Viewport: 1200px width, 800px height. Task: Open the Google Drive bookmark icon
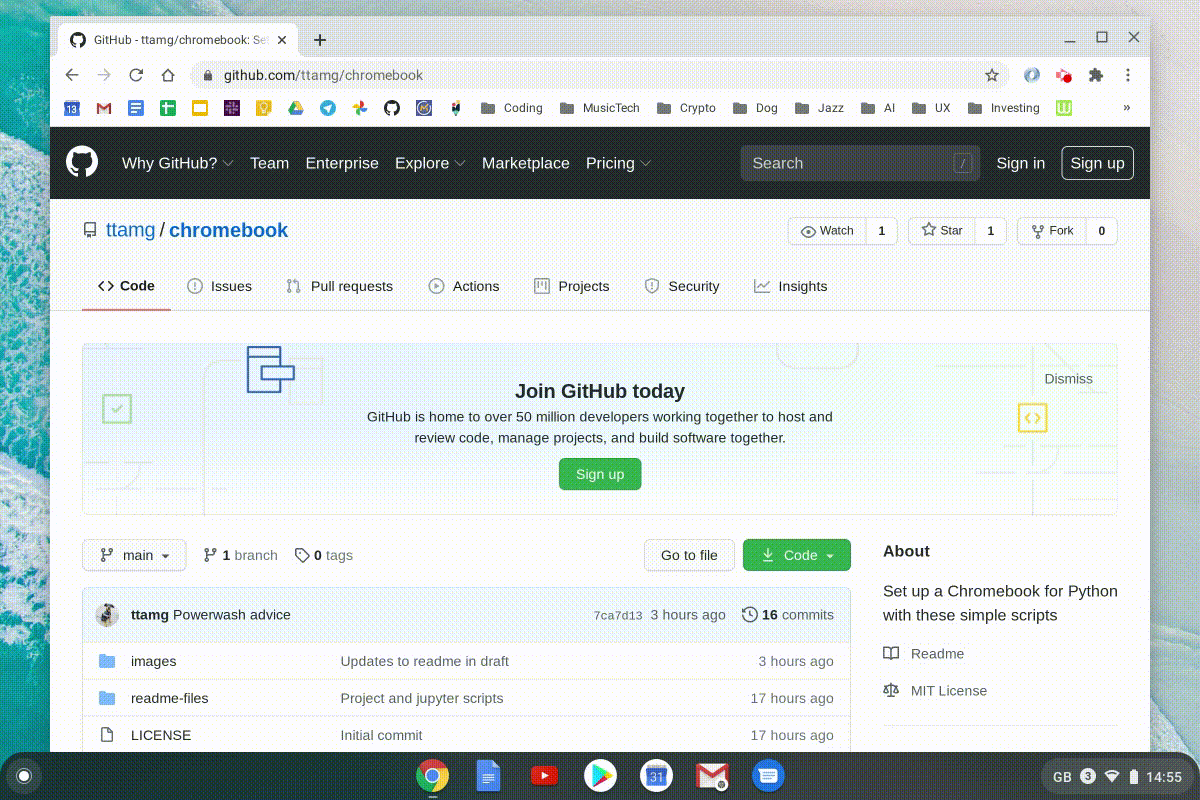click(296, 108)
